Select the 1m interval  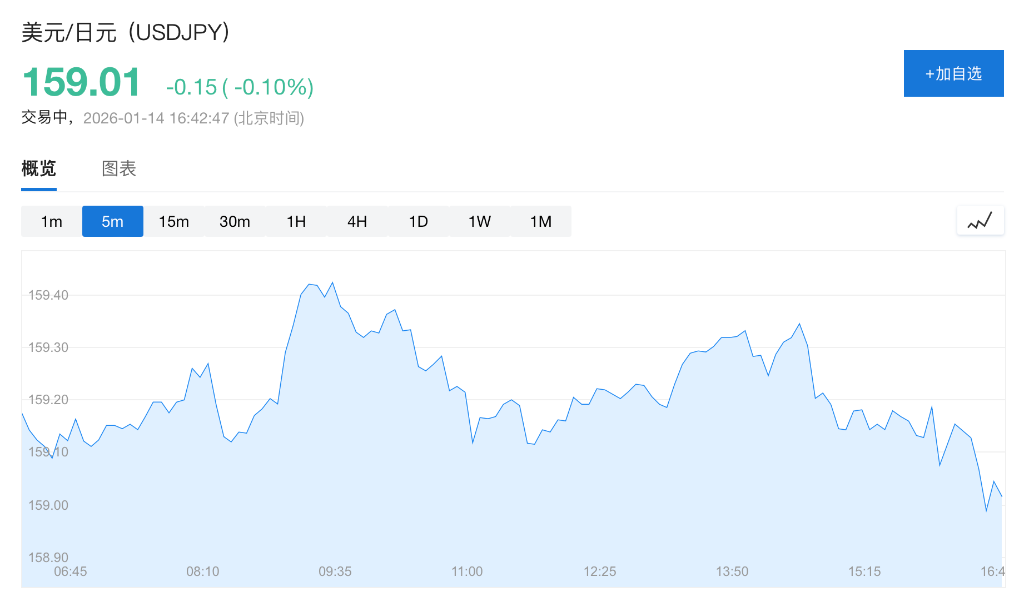click(x=52, y=222)
